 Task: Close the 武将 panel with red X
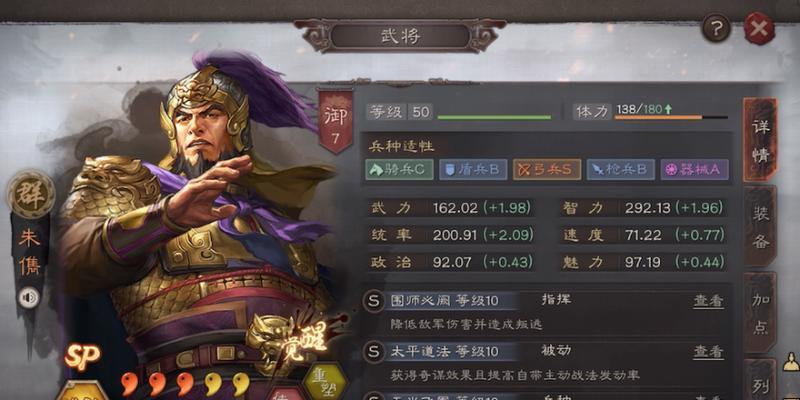[759, 29]
